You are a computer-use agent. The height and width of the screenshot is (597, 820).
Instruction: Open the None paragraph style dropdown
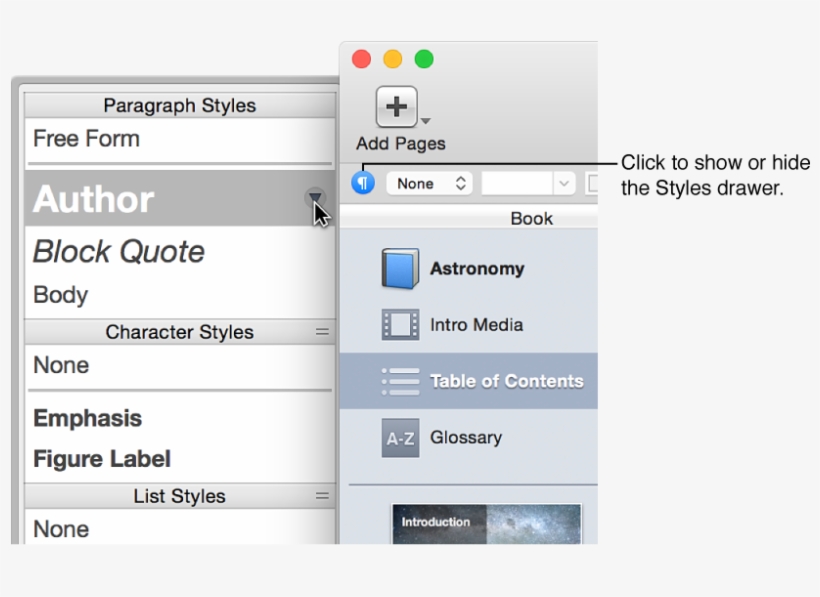[429, 183]
